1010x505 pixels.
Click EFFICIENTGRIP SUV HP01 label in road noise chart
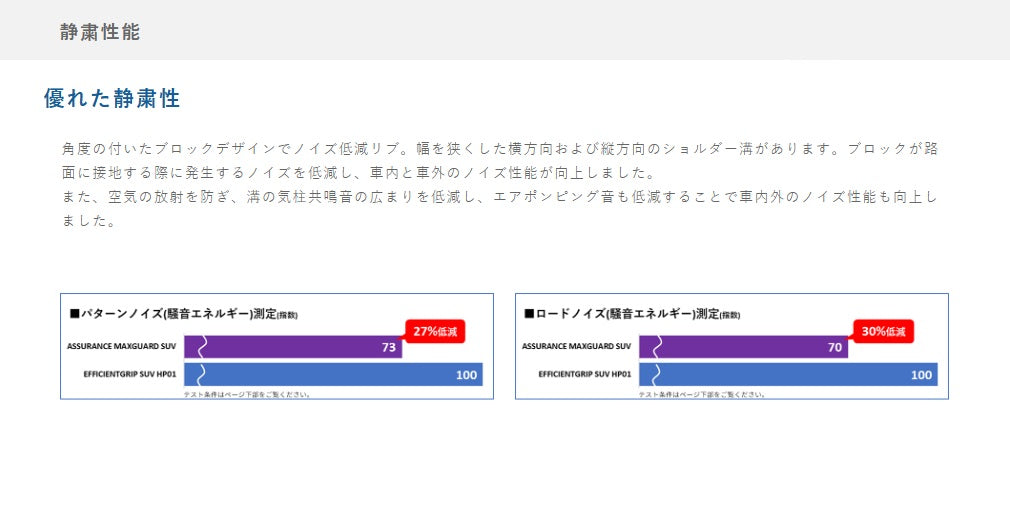(x=584, y=374)
